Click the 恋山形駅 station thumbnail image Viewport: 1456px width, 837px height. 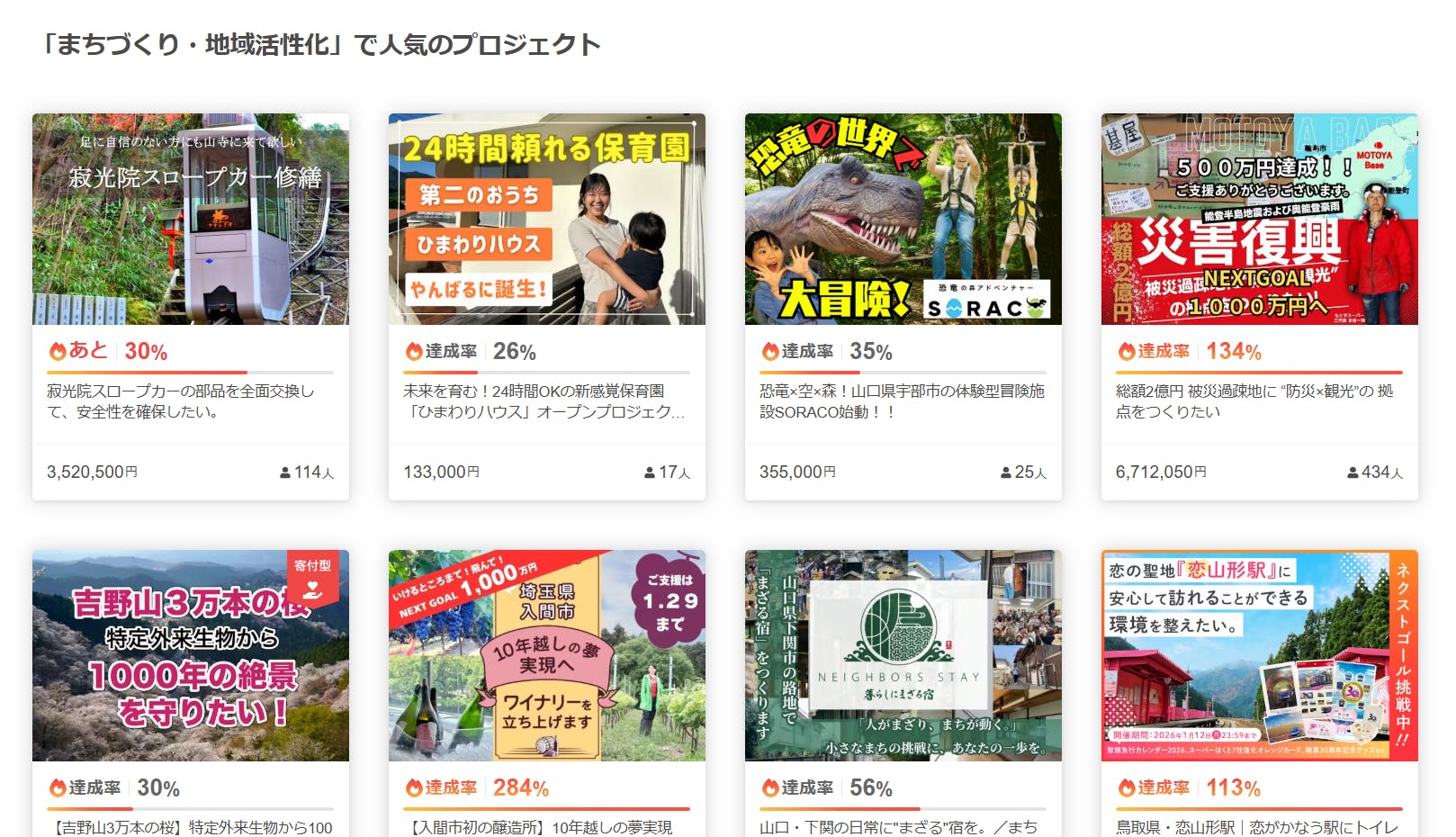pos(1259,655)
